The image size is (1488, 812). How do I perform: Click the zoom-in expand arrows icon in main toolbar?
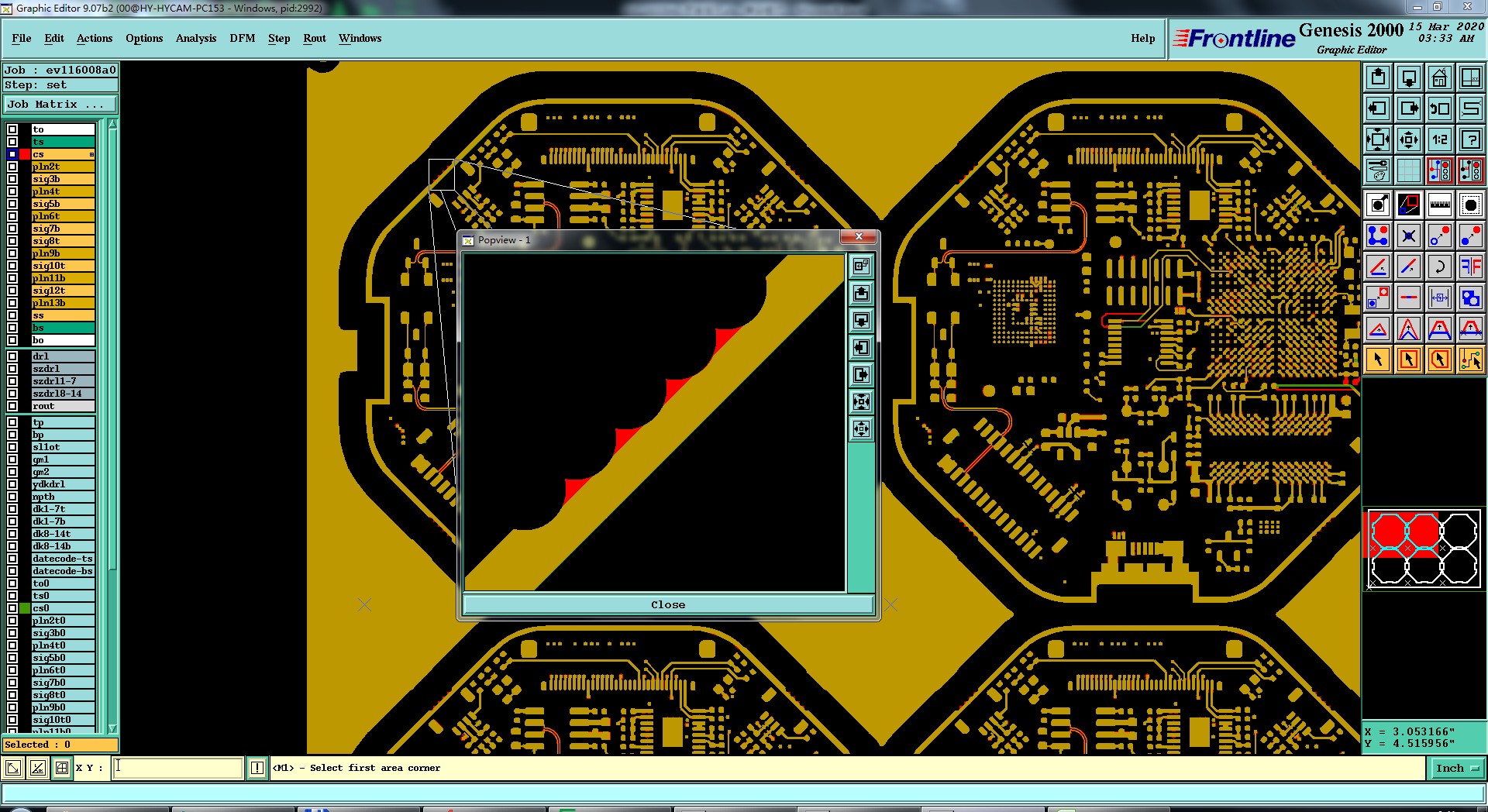tap(1378, 139)
